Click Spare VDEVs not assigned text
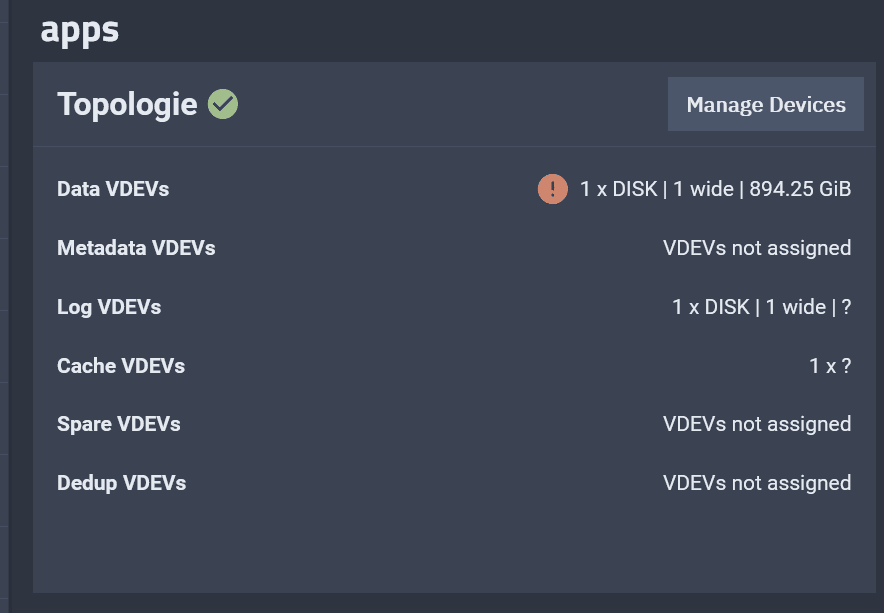Image resolution: width=884 pixels, height=613 pixels. (757, 424)
